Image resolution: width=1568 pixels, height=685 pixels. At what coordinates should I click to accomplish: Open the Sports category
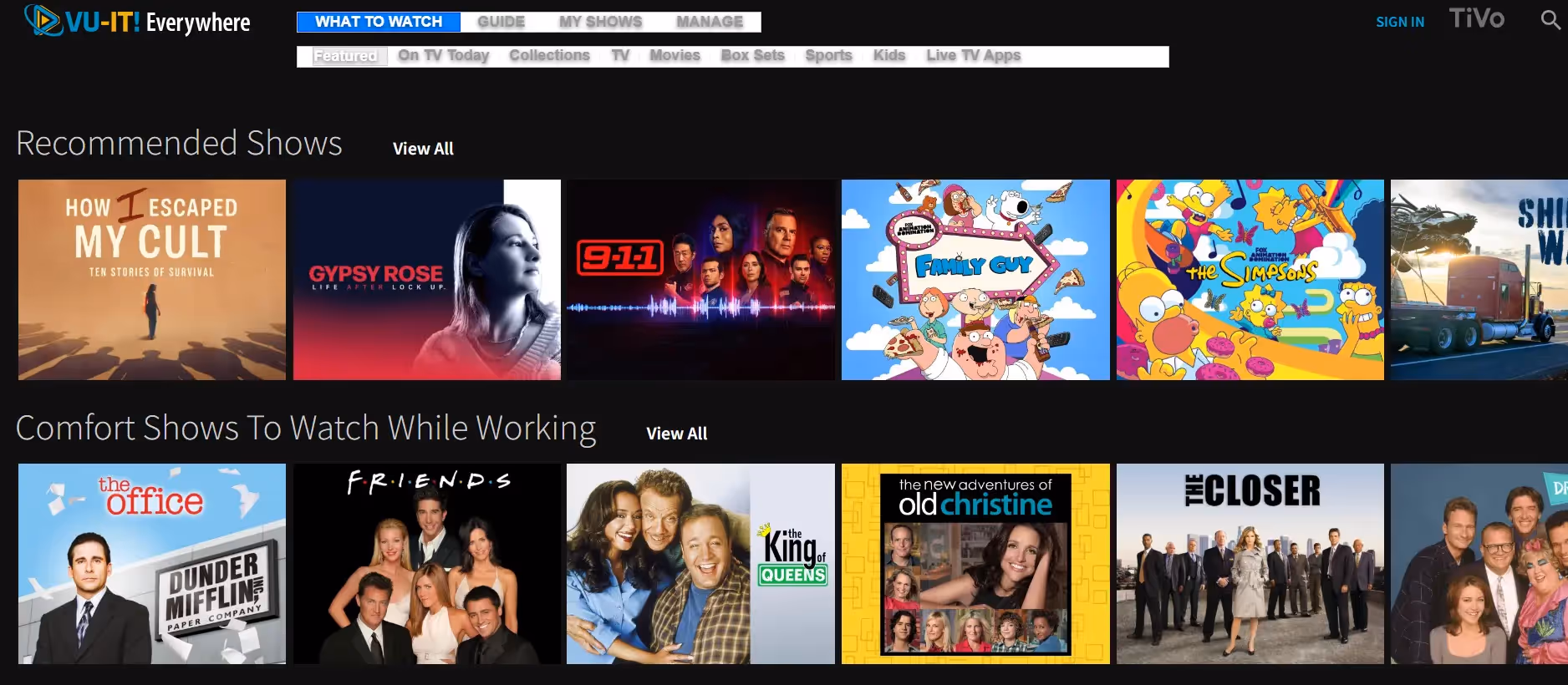pyautogui.click(x=828, y=55)
